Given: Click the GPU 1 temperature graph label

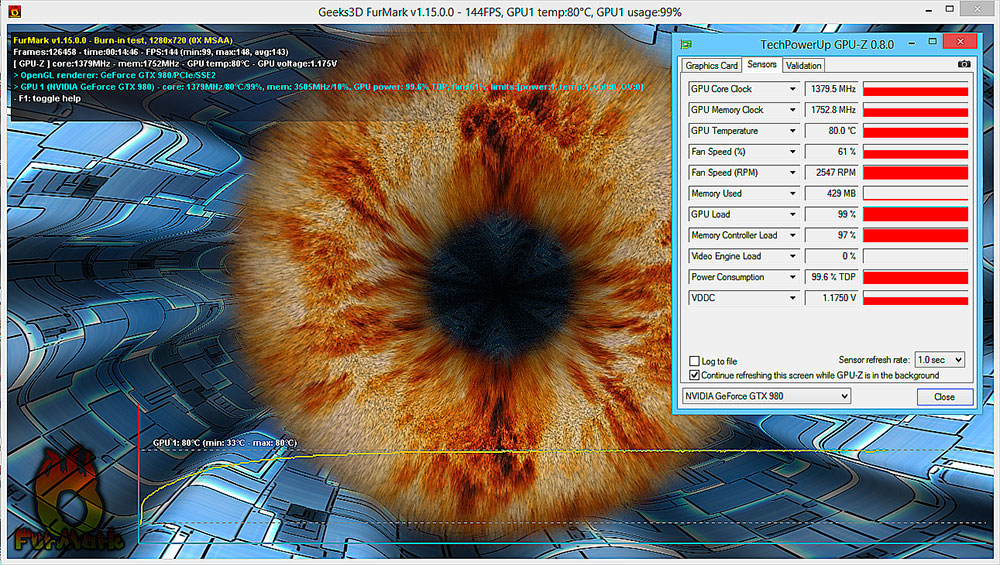Looking at the screenshot, I should (x=224, y=443).
